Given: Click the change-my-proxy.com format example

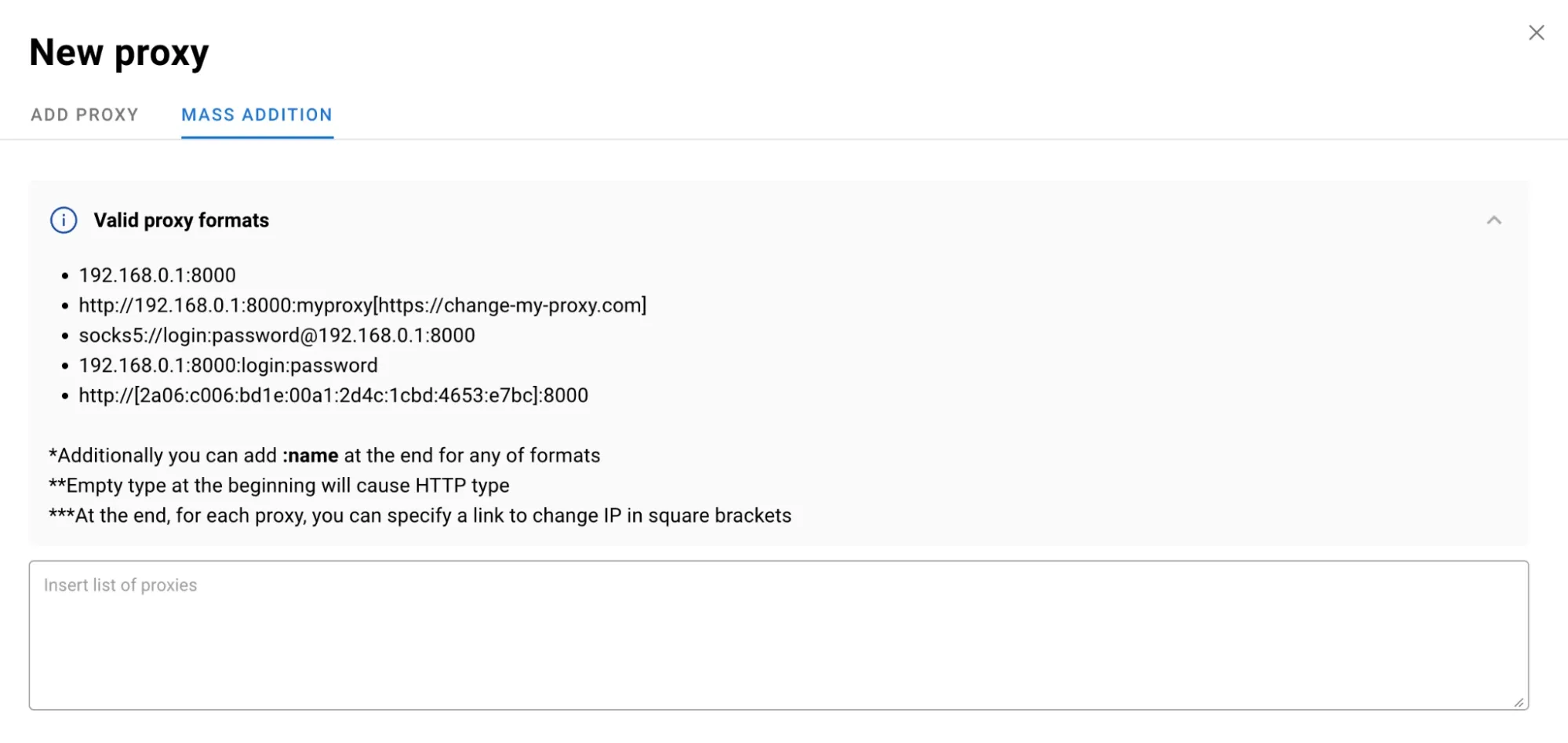Looking at the screenshot, I should [362, 305].
